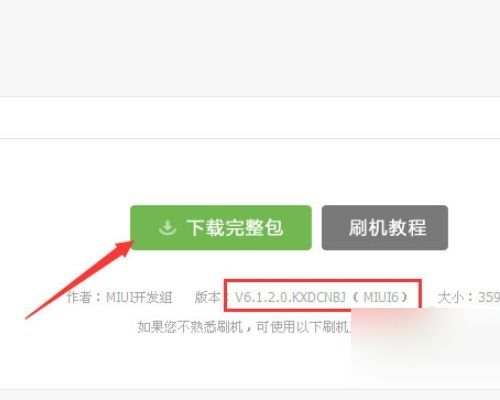The height and width of the screenshot is (400, 500).
Task: Click the （MIUI6） label in version box
Action: pos(385,297)
